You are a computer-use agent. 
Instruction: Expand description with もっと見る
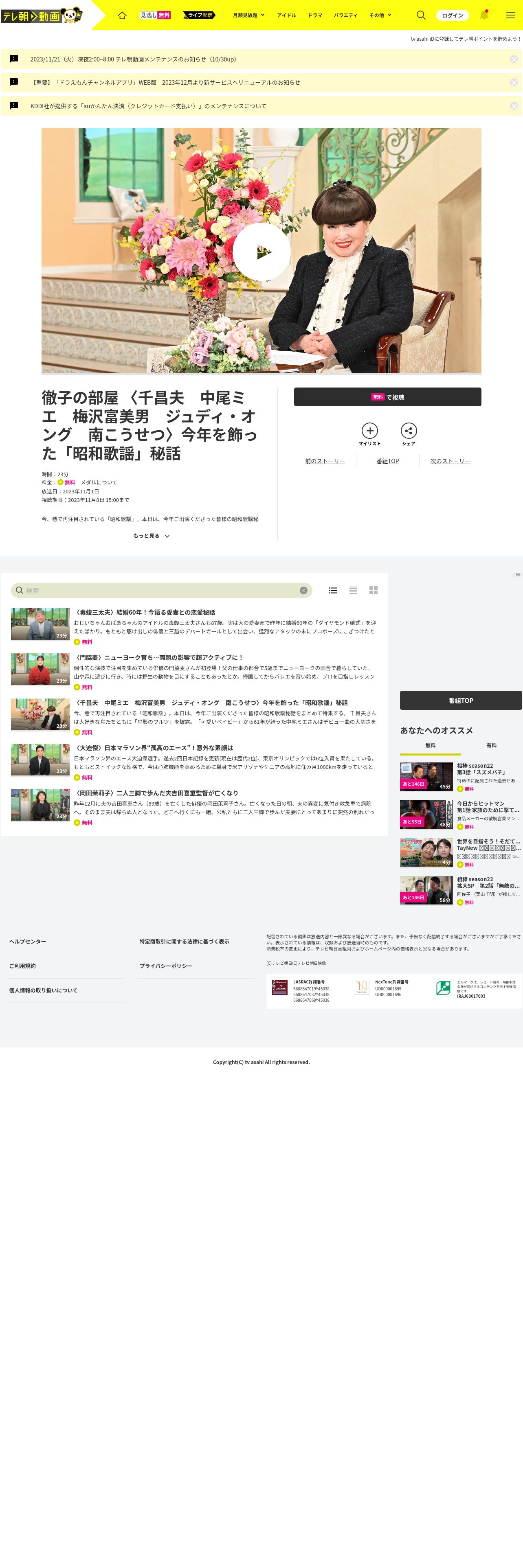pyautogui.click(x=151, y=536)
